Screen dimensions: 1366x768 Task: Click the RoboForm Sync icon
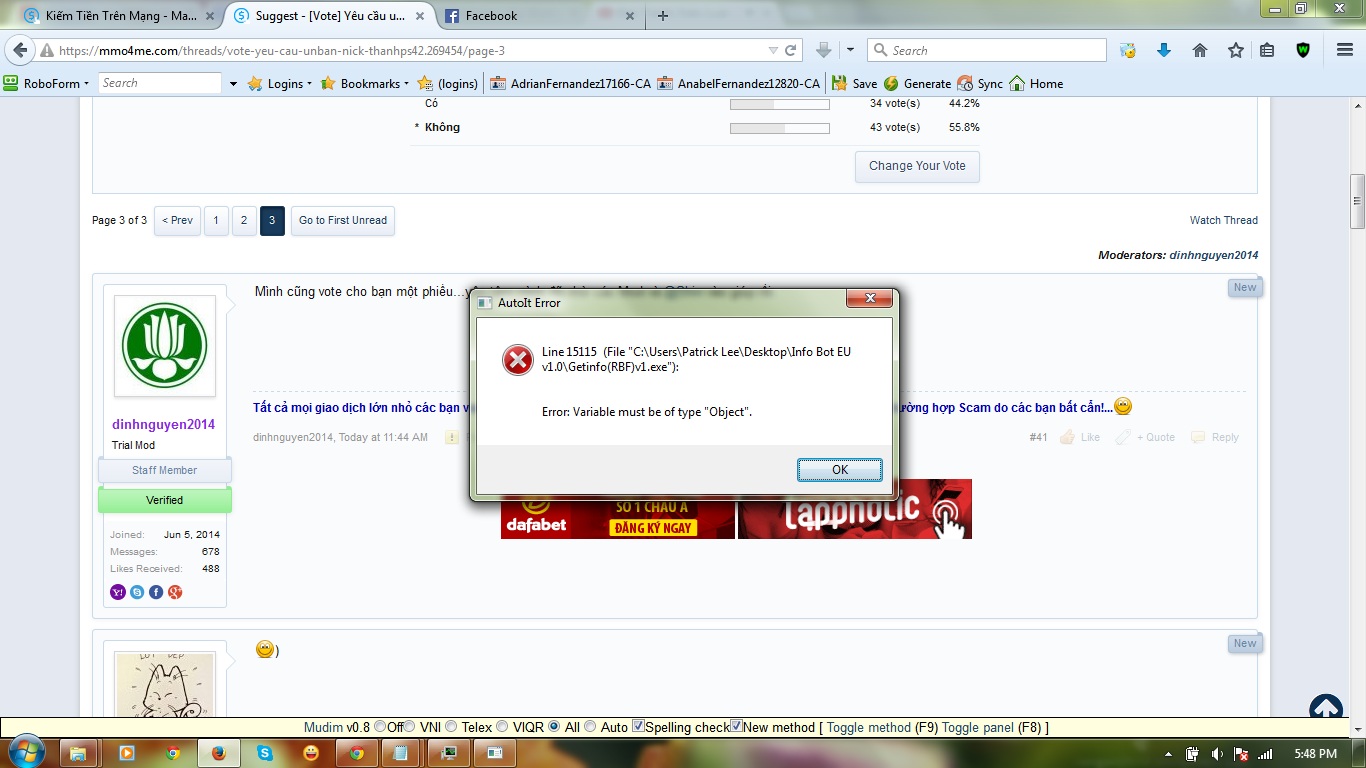(965, 84)
